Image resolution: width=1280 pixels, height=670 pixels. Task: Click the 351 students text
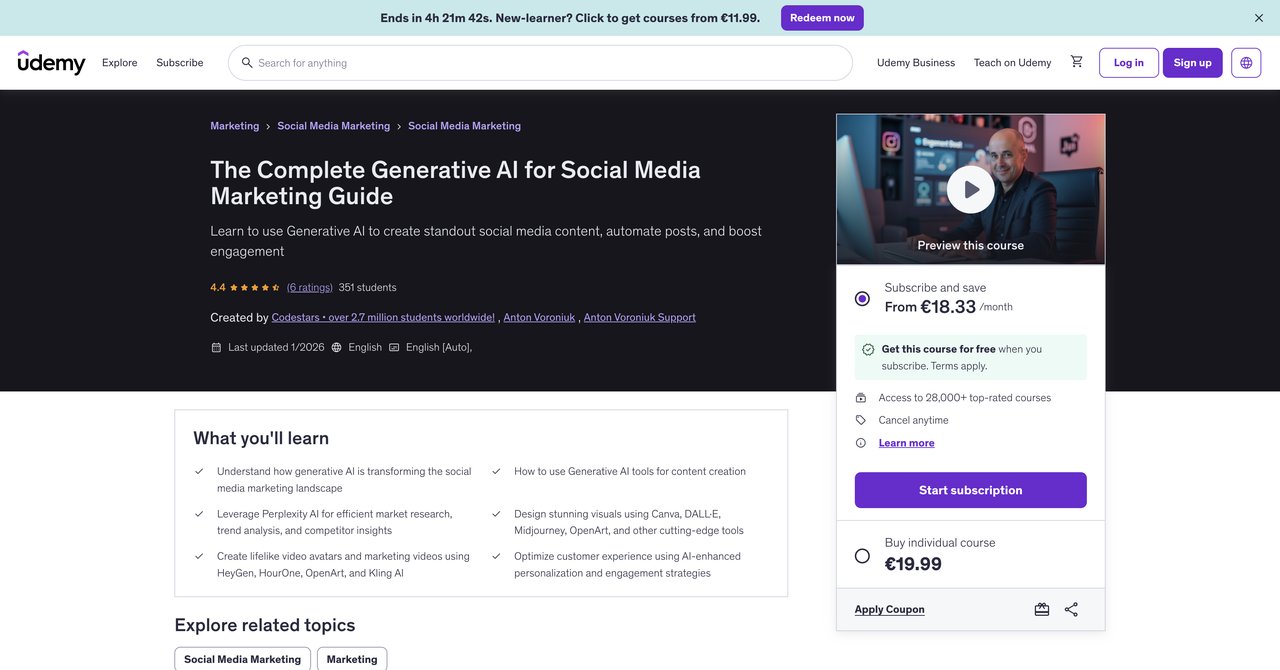(x=368, y=288)
